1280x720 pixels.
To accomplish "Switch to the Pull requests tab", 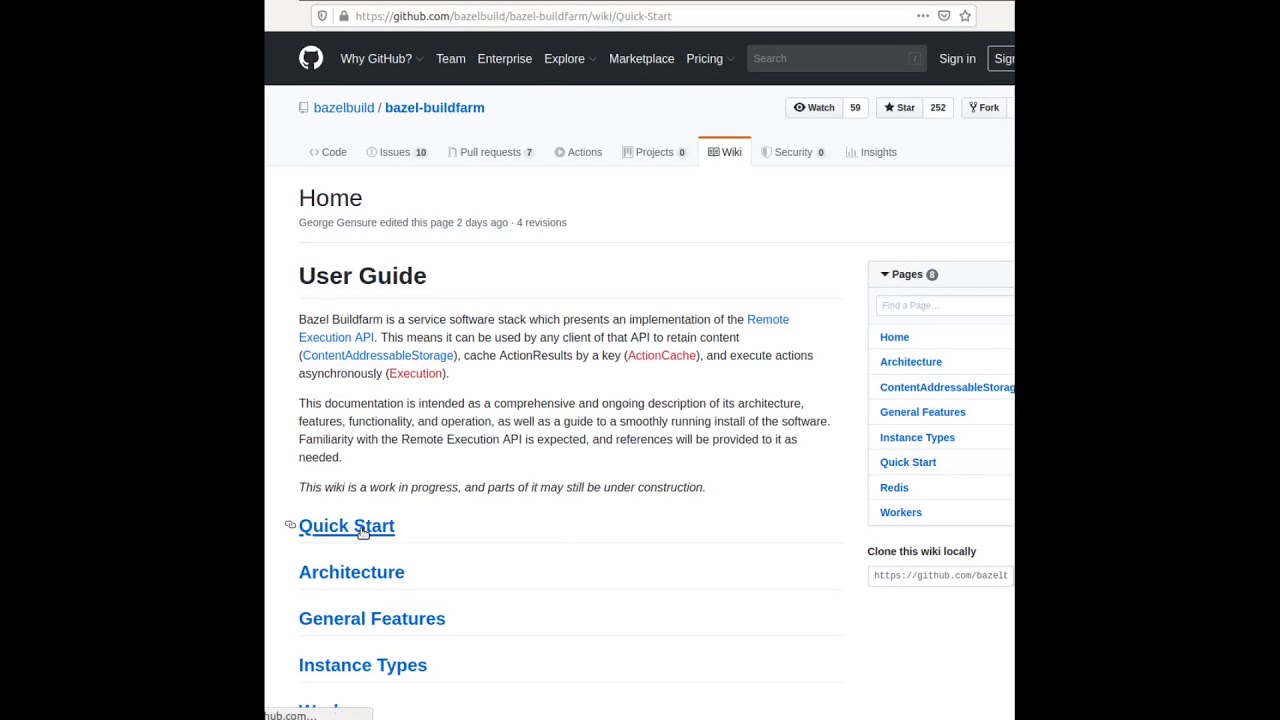I will point(491,152).
